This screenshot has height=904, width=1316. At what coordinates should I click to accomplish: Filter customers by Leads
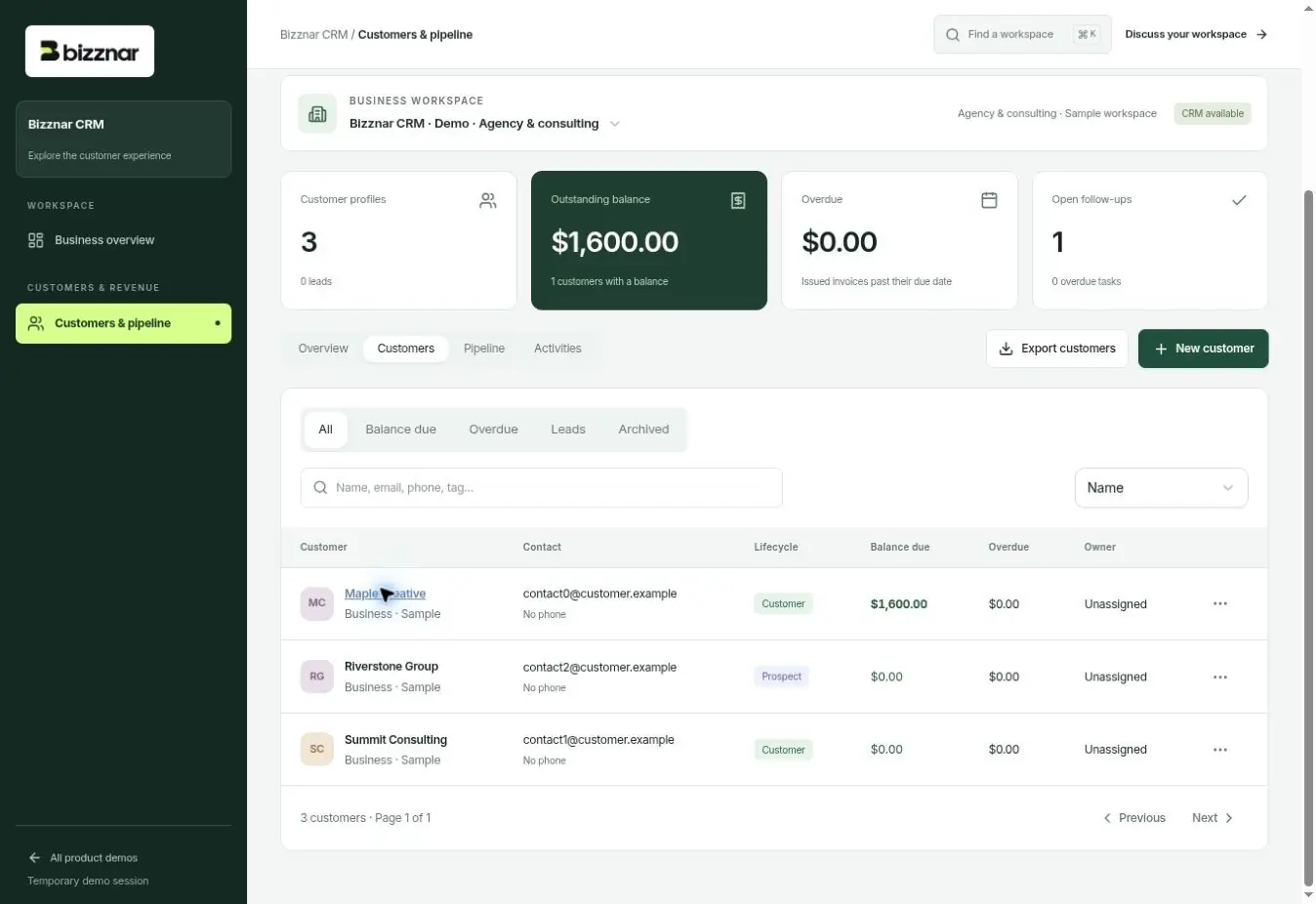(x=568, y=430)
